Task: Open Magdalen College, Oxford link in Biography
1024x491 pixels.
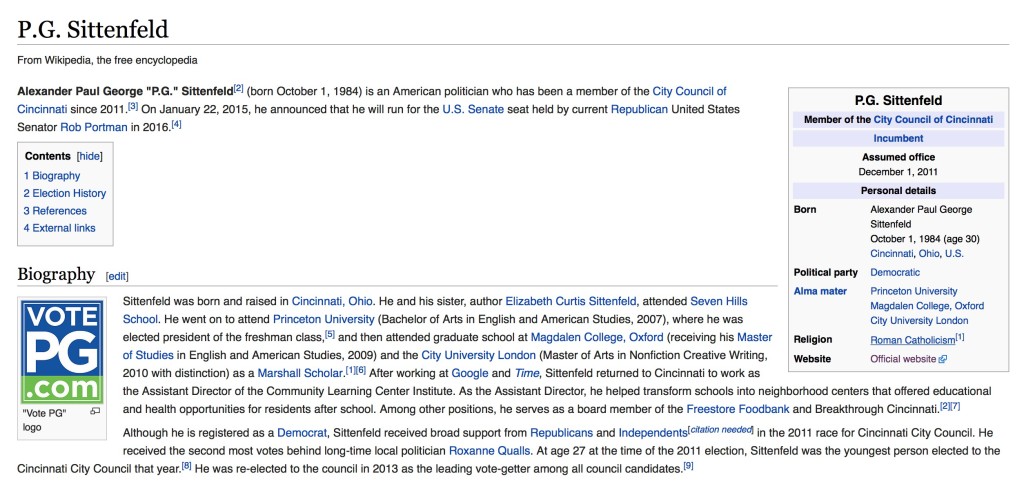Action: 597,338
